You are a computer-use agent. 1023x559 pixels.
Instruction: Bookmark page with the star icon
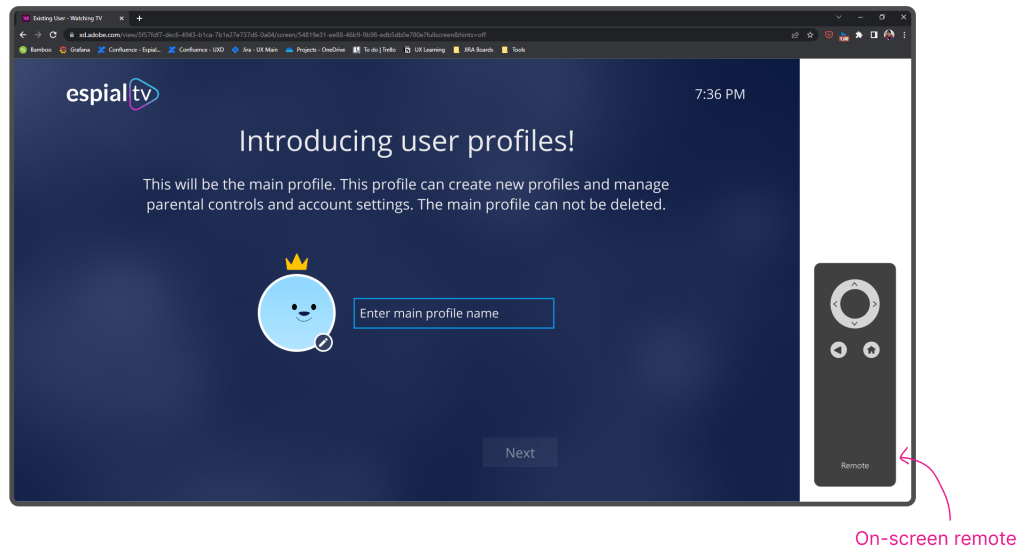coord(810,34)
